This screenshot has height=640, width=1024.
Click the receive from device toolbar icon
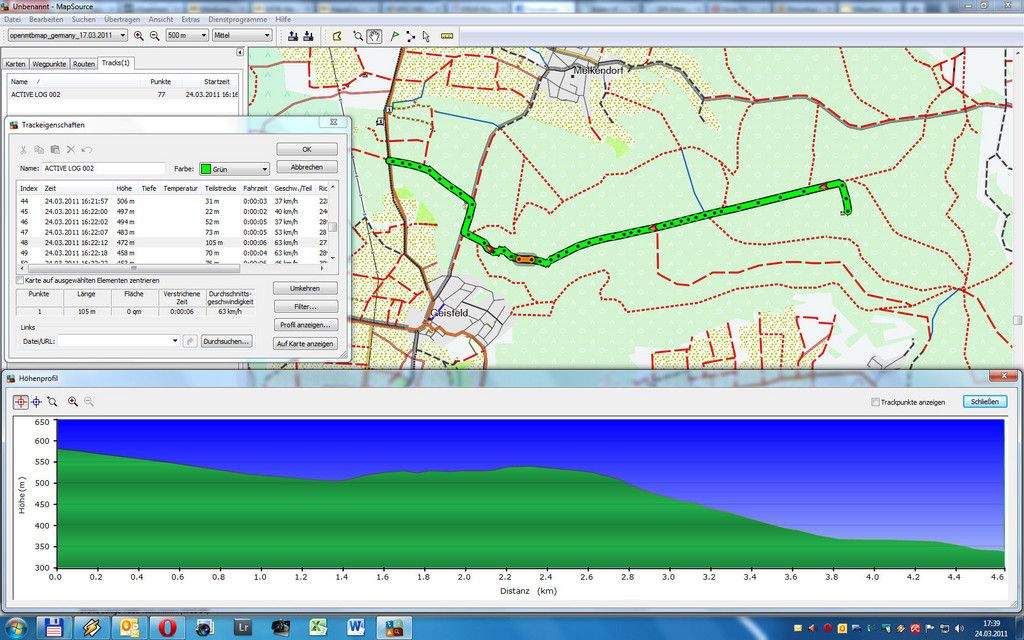click(x=308, y=36)
